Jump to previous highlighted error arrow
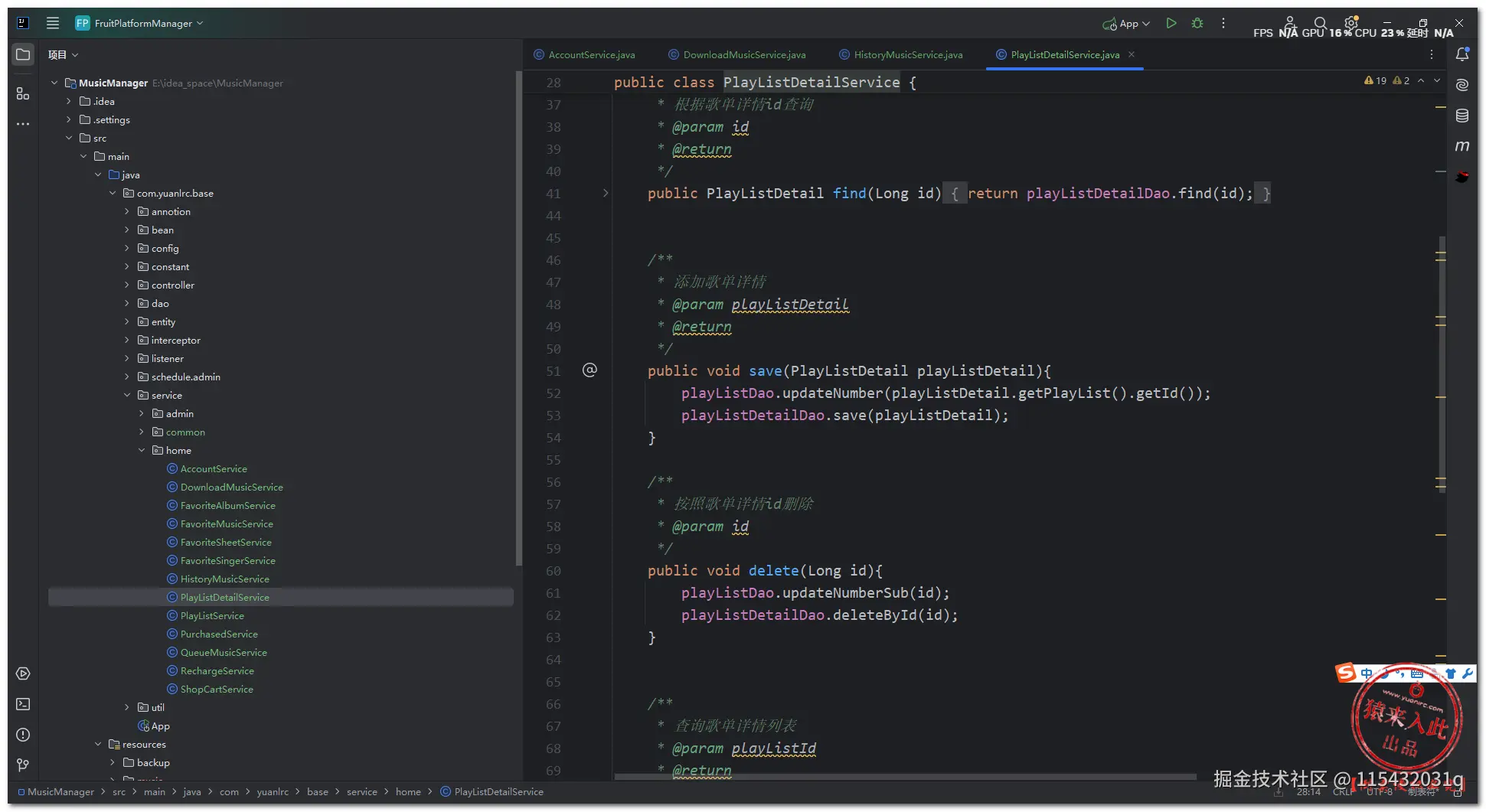 click(x=1421, y=80)
